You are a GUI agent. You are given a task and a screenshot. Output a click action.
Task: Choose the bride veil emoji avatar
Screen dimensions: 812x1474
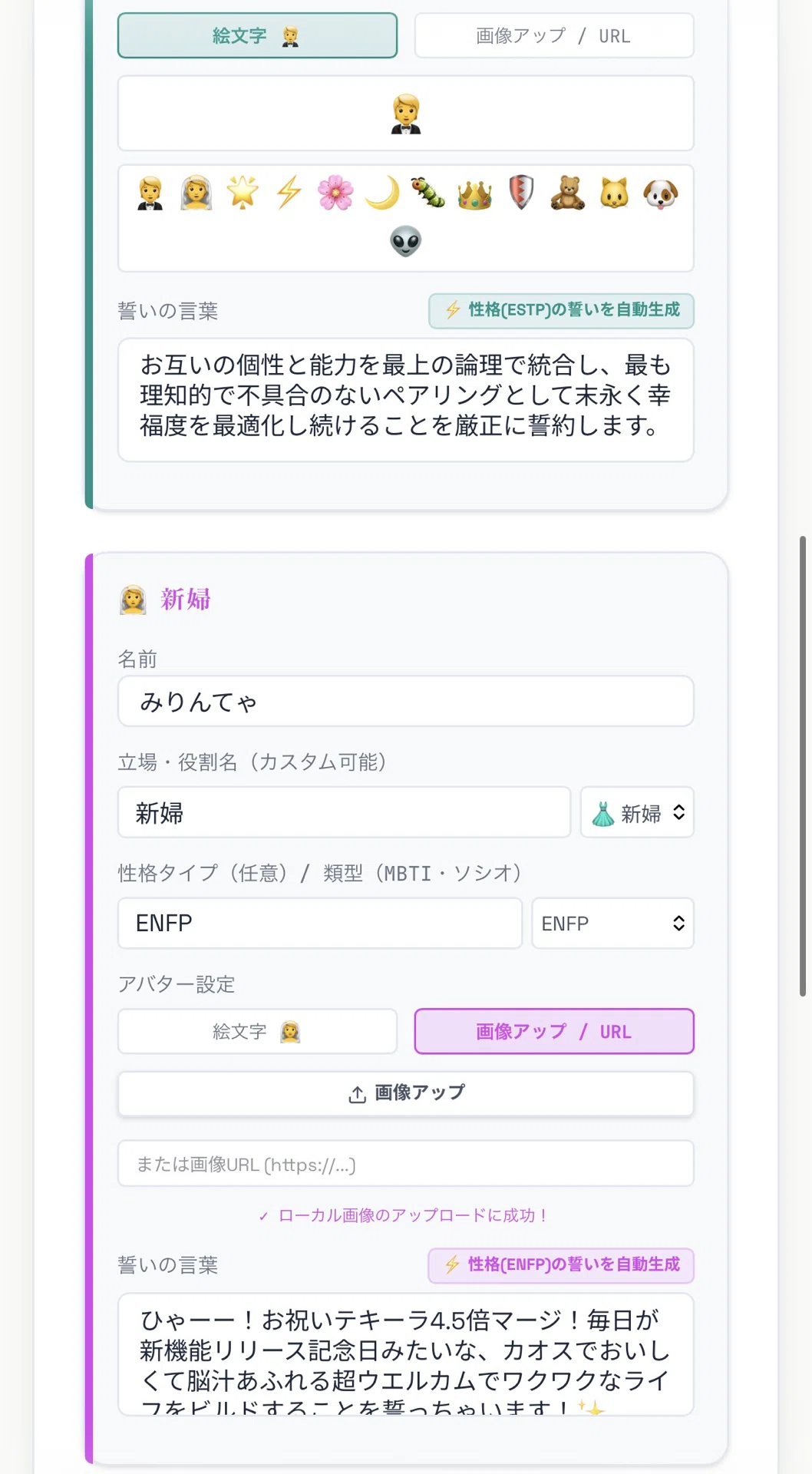click(196, 193)
